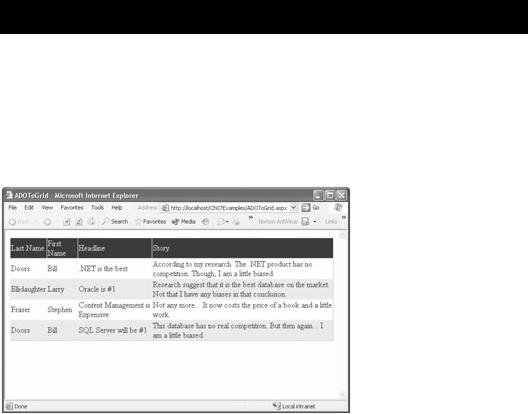This screenshot has height=414, width=528.
Task: Open the Media toolbar button
Action: 184,221
